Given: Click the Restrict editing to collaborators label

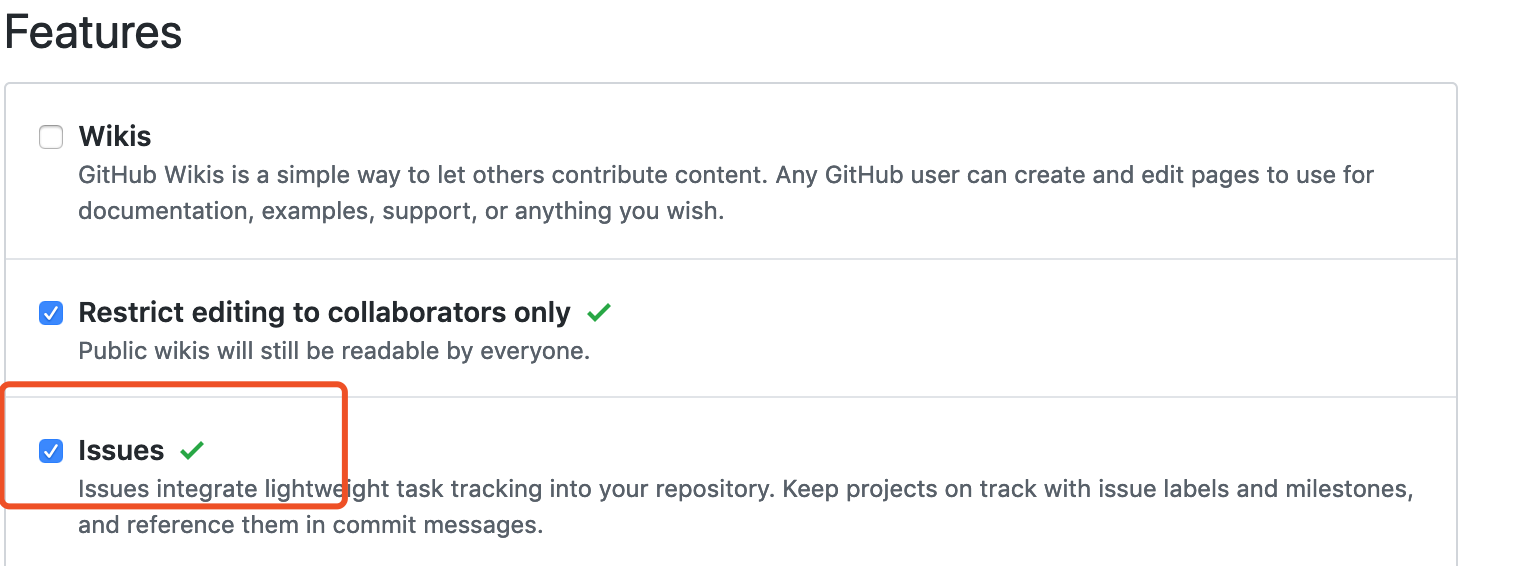Looking at the screenshot, I should coord(324,313).
